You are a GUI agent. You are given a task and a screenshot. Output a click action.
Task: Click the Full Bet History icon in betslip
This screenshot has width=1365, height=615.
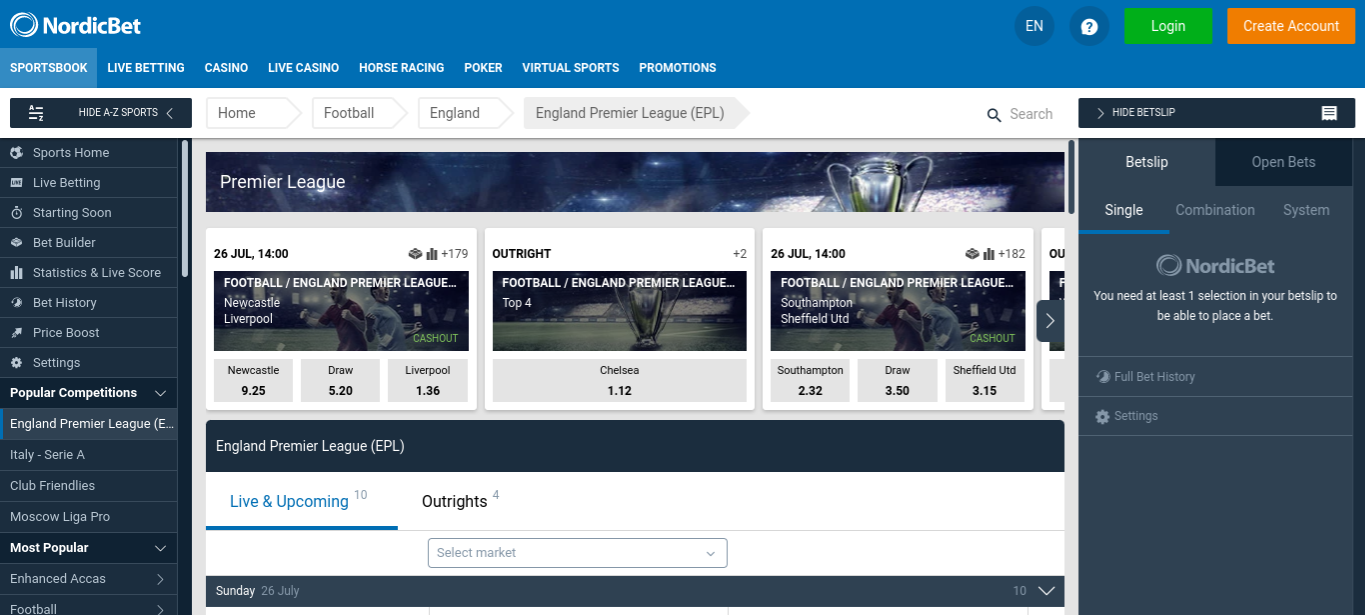pos(1103,377)
